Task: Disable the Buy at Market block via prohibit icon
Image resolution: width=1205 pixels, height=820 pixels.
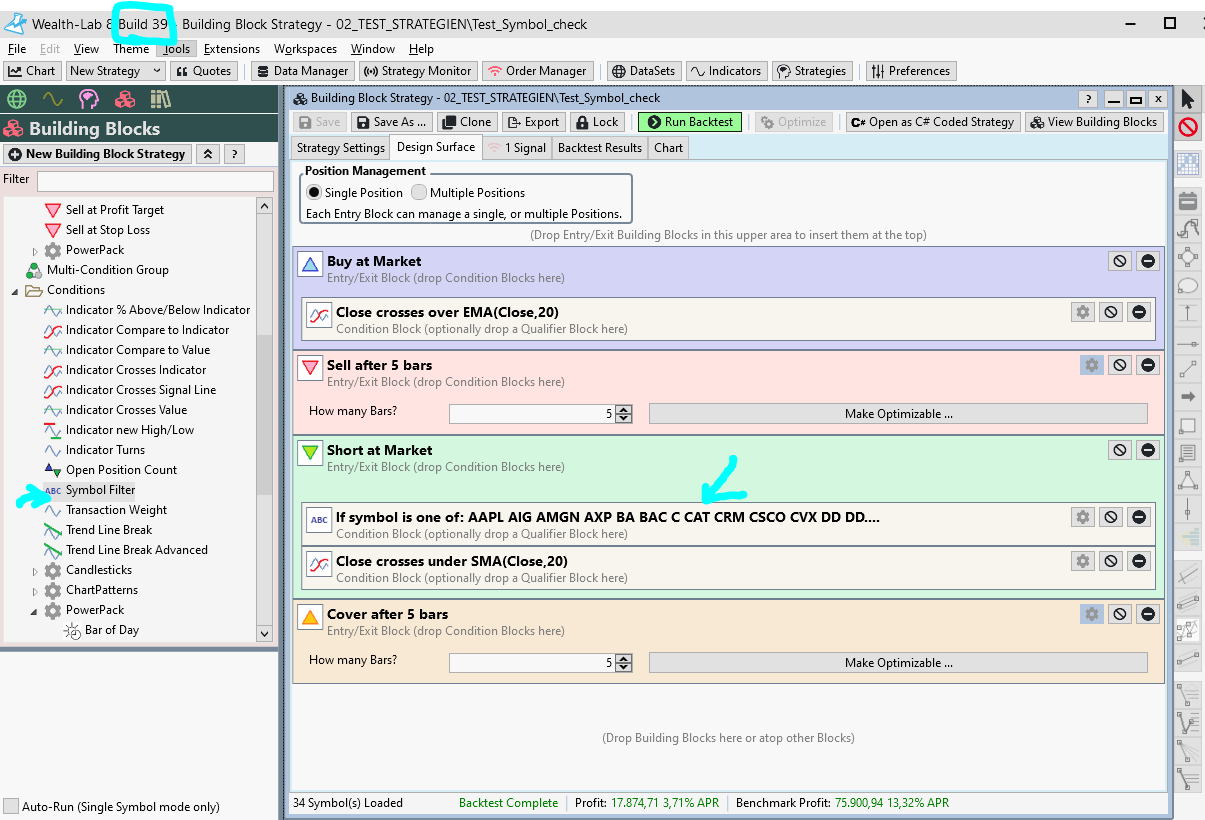Action: [1120, 261]
